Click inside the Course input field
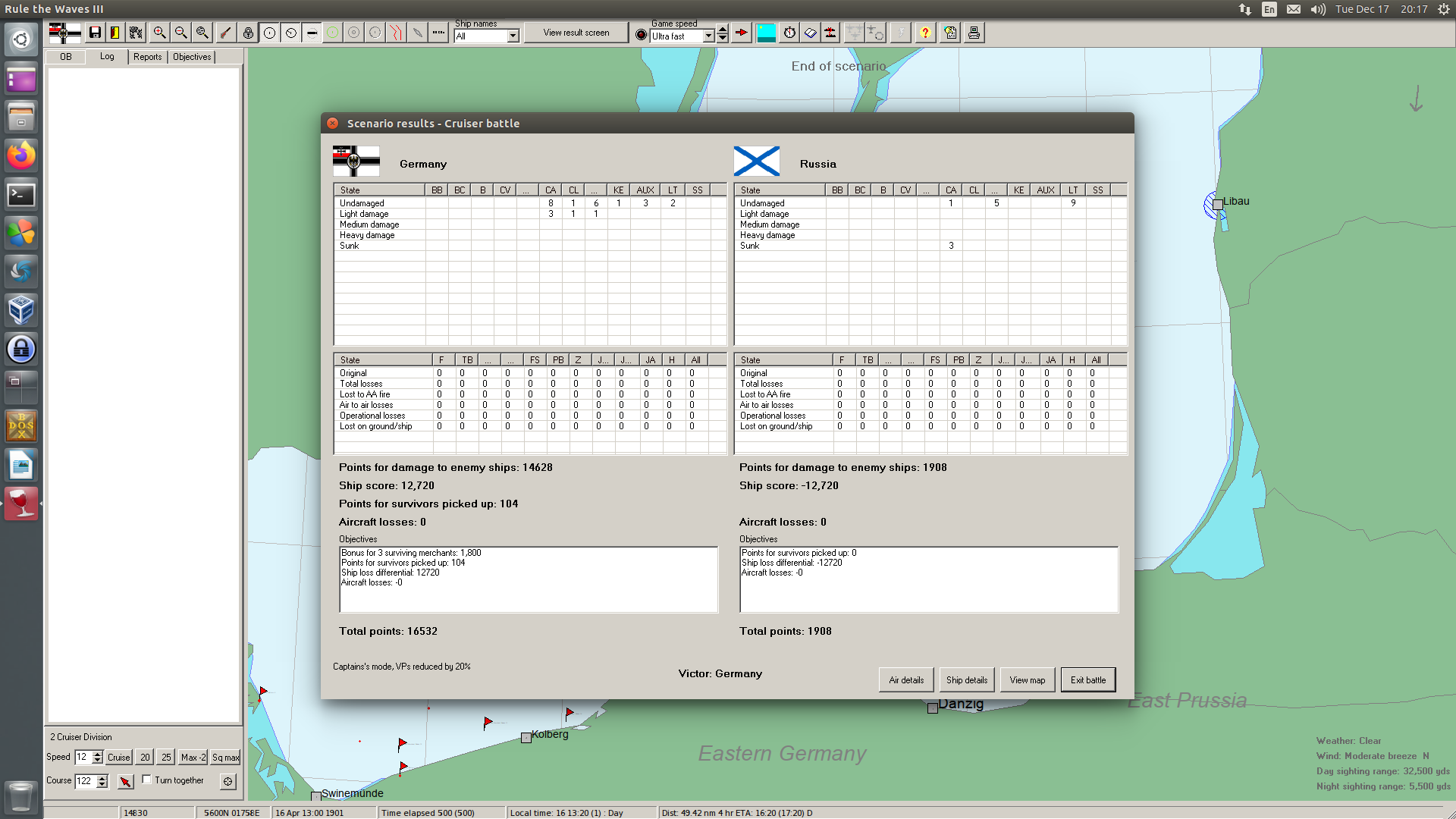The width and height of the screenshot is (1456, 819). (x=85, y=781)
